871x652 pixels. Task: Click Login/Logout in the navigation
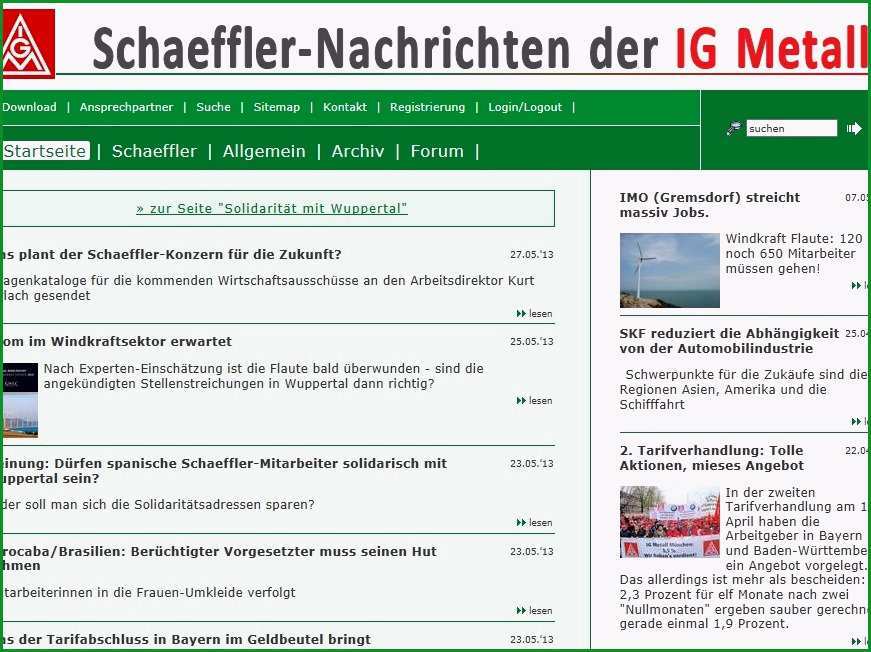(525, 107)
